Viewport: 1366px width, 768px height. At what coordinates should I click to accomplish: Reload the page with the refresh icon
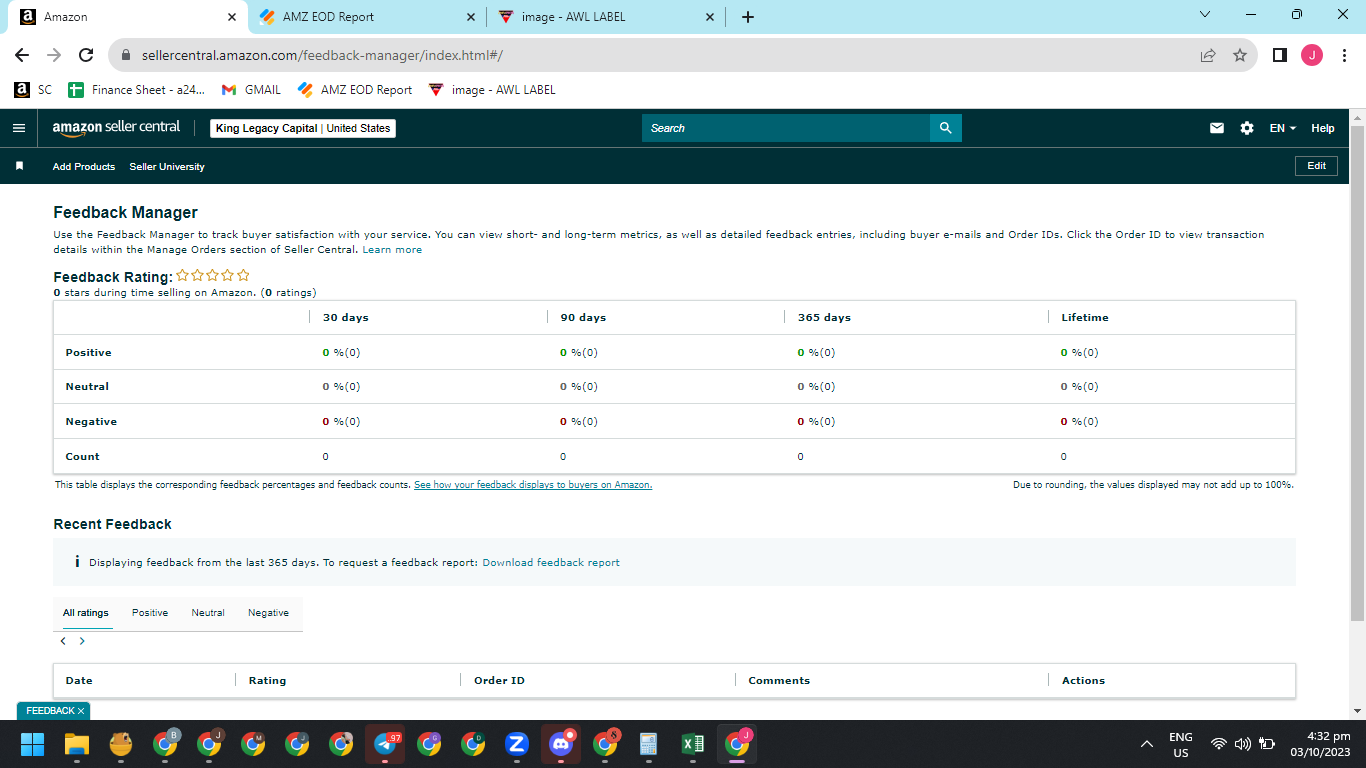pos(86,56)
